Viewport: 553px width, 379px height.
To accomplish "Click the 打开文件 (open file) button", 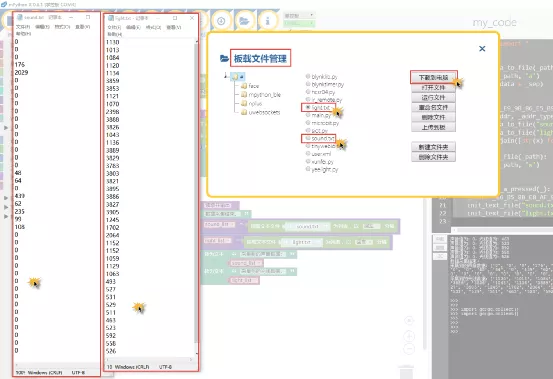I will pos(433,87).
